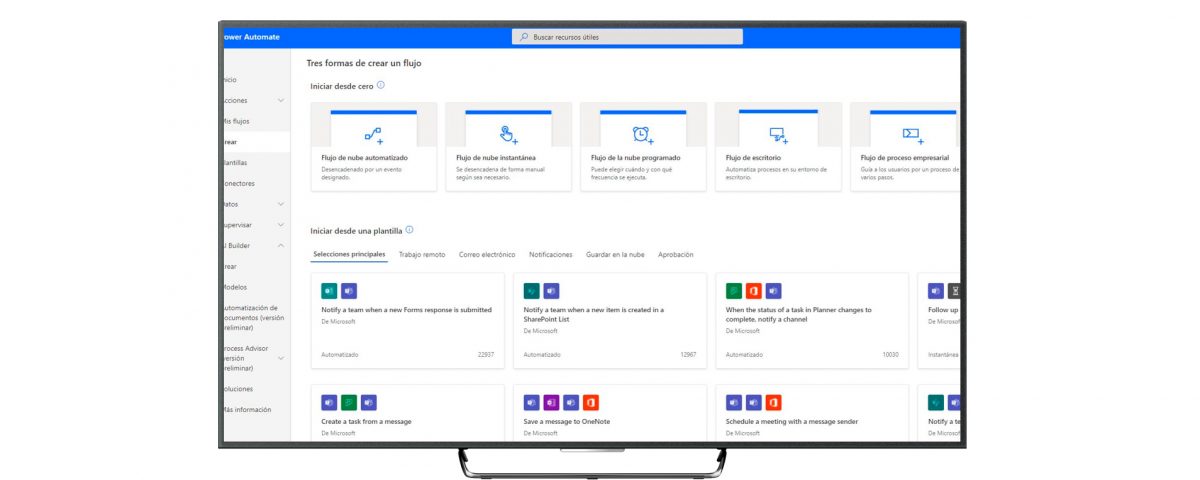This screenshot has height=480, width=1200.
Task: Click Flujo de escritorio title
Action: [x=753, y=158]
